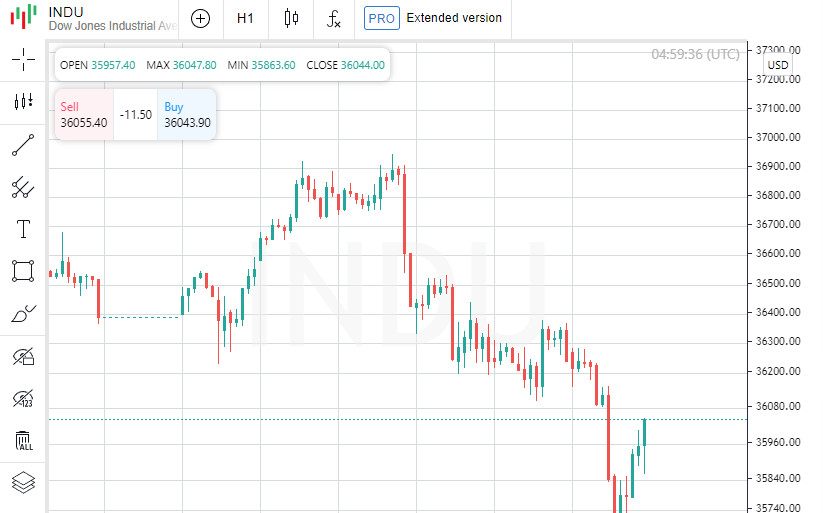This screenshot has width=823, height=513.
Task: Click the Buy 36043.90 button
Action: tap(187, 115)
